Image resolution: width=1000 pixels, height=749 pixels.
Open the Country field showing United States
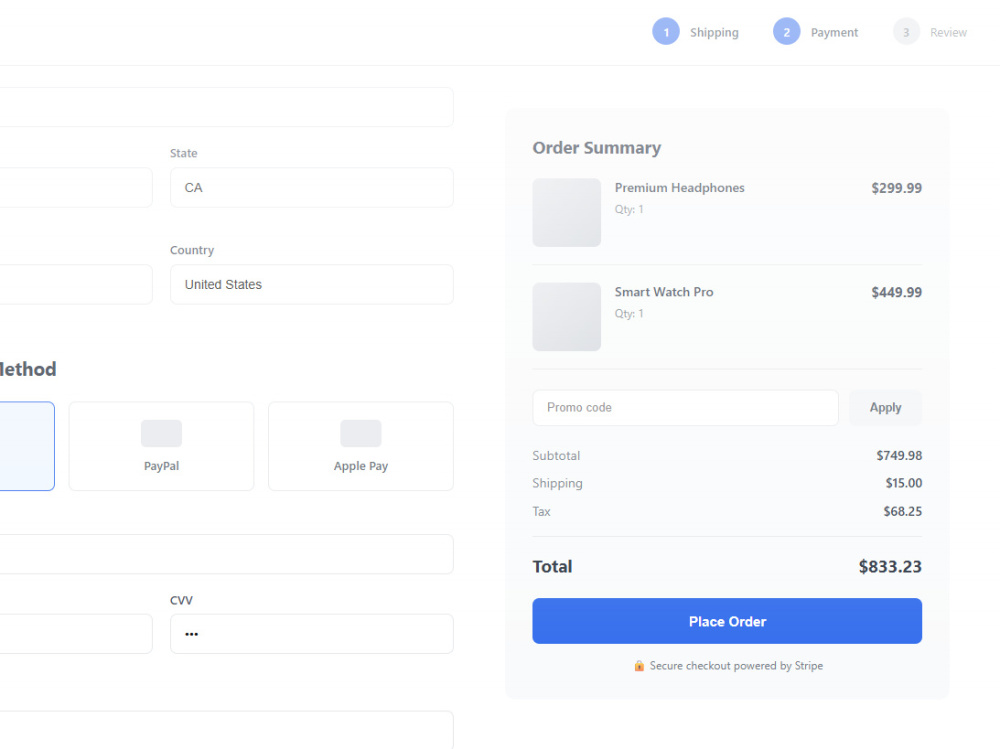click(312, 285)
